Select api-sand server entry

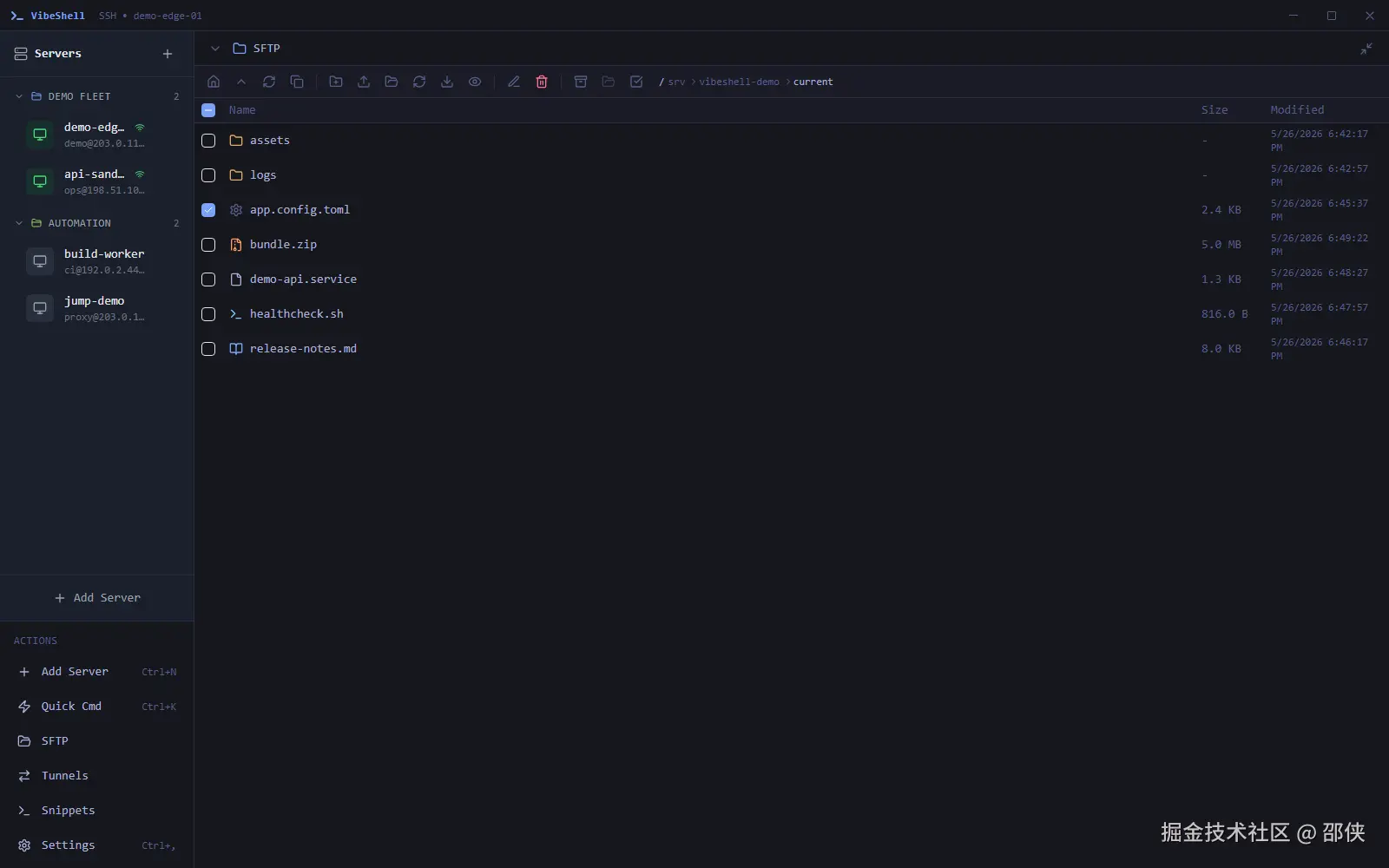[x=96, y=181]
